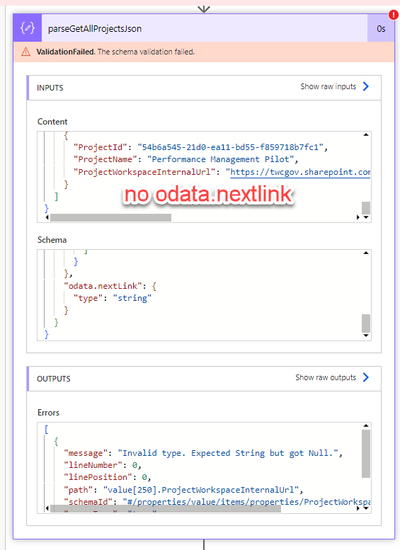Open the twcgov.sharepoint.com URL link
Screen dimensions: 400x550
tap(300, 172)
